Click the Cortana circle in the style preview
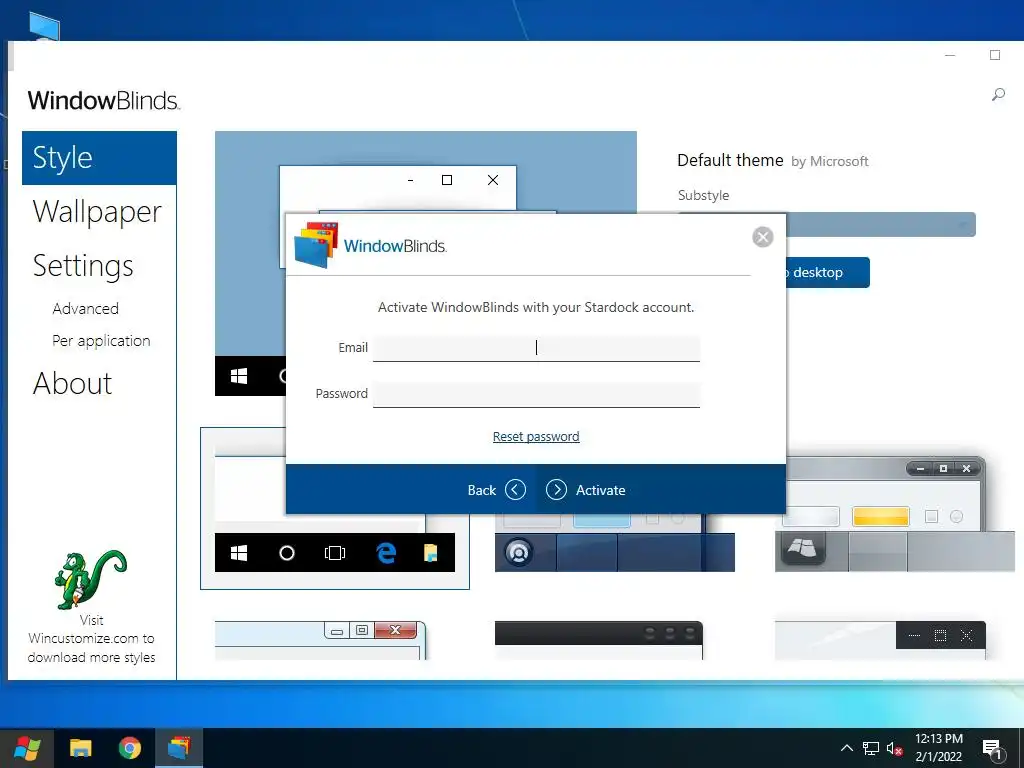This screenshot has height=768, width=1024. [287, 553]
